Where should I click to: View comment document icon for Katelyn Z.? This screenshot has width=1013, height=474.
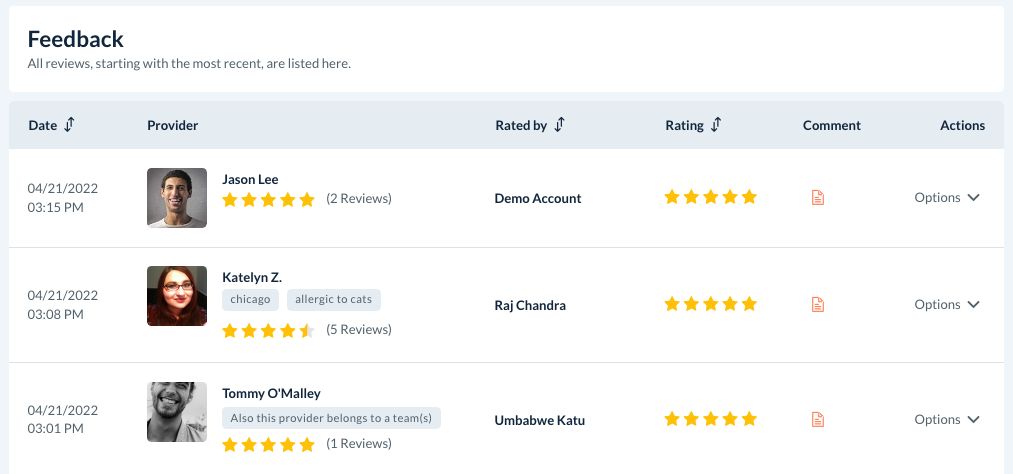(818, 304)
